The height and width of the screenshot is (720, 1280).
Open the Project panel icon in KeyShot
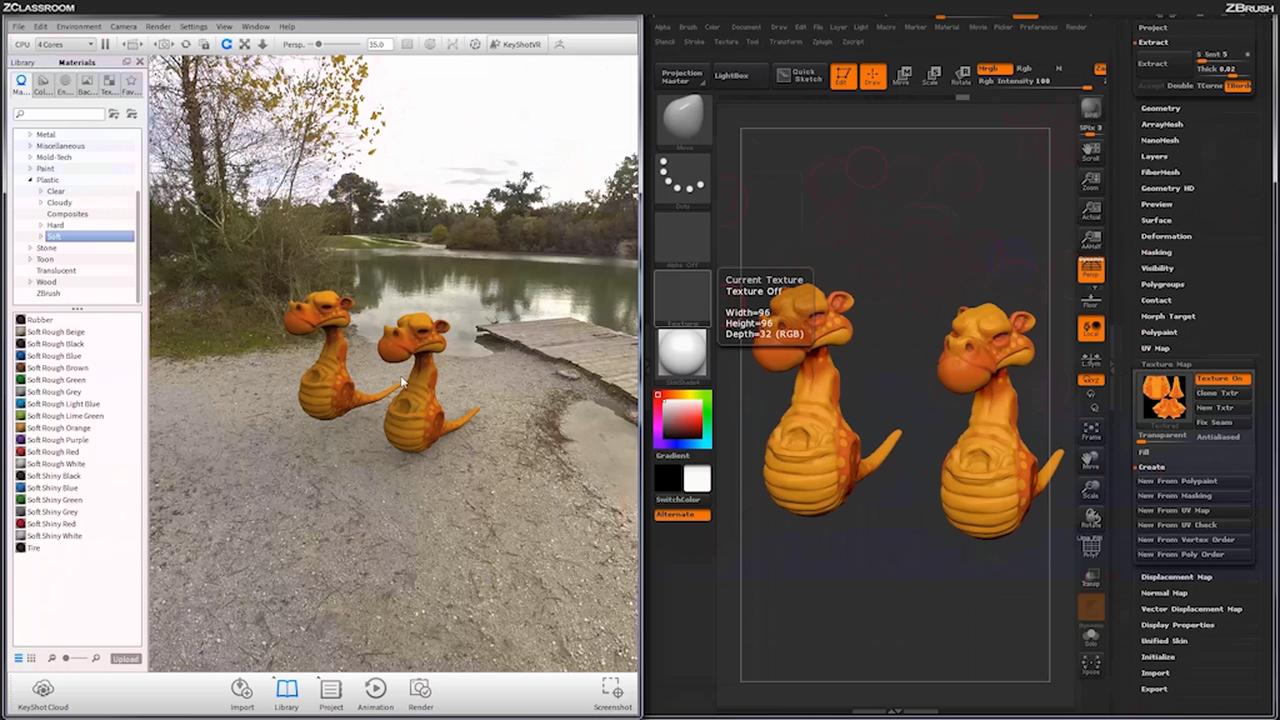[331, 693]
